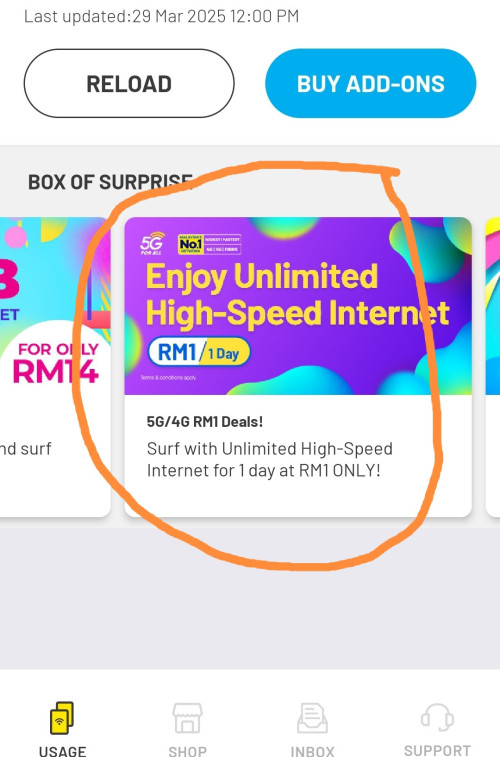Switch to the SHOP tab label

(187, 751)
